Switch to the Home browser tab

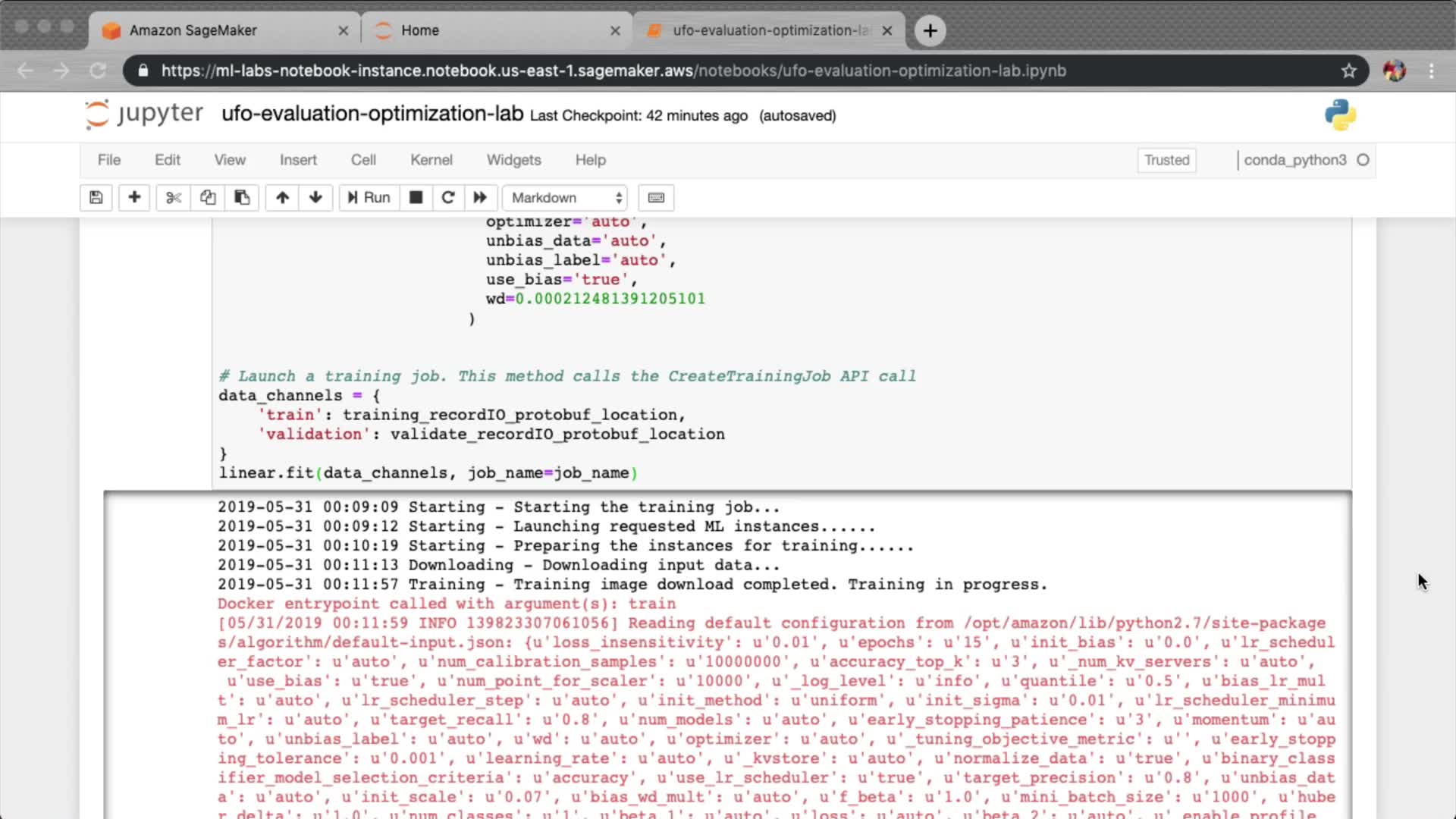420,30
